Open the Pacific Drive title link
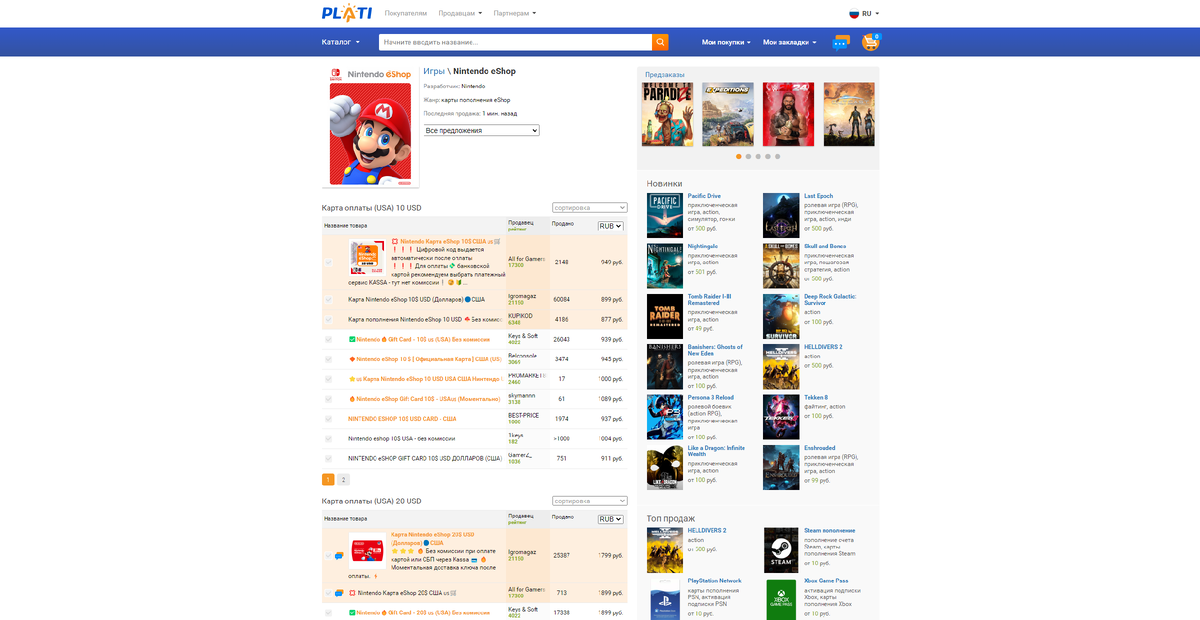Viewport: 1200px width, 620px height. point(704,196)
